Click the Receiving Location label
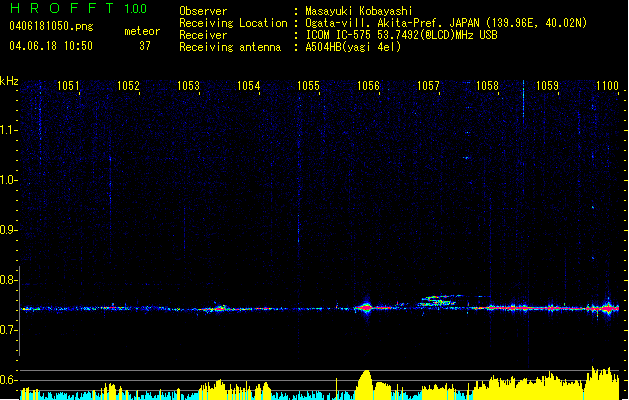This screenshot has width=629, height=400. click(233, 23)
